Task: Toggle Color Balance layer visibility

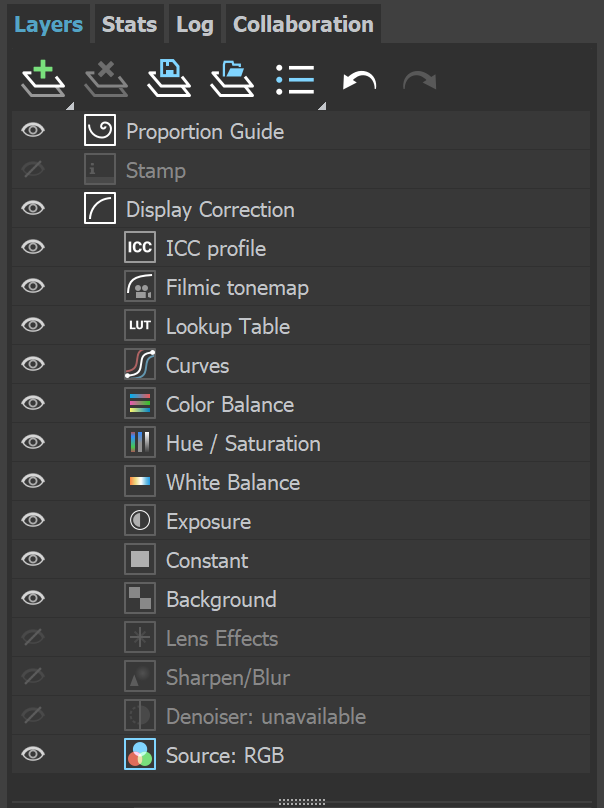Action: (33, 403)
